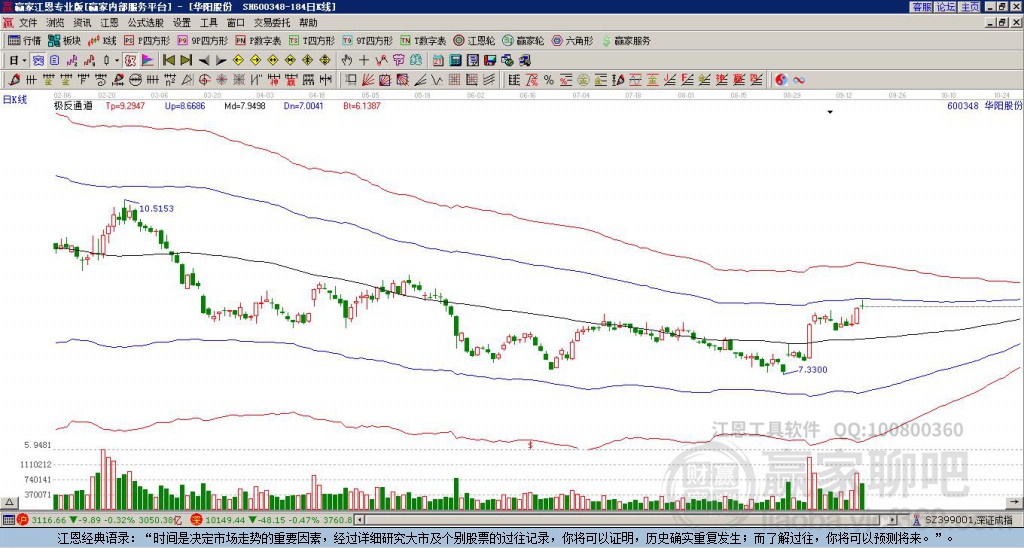The image size is (1024, 548).
Task: Click the up-triangle button beside volume panel
Action: click(x=9, y=502)
